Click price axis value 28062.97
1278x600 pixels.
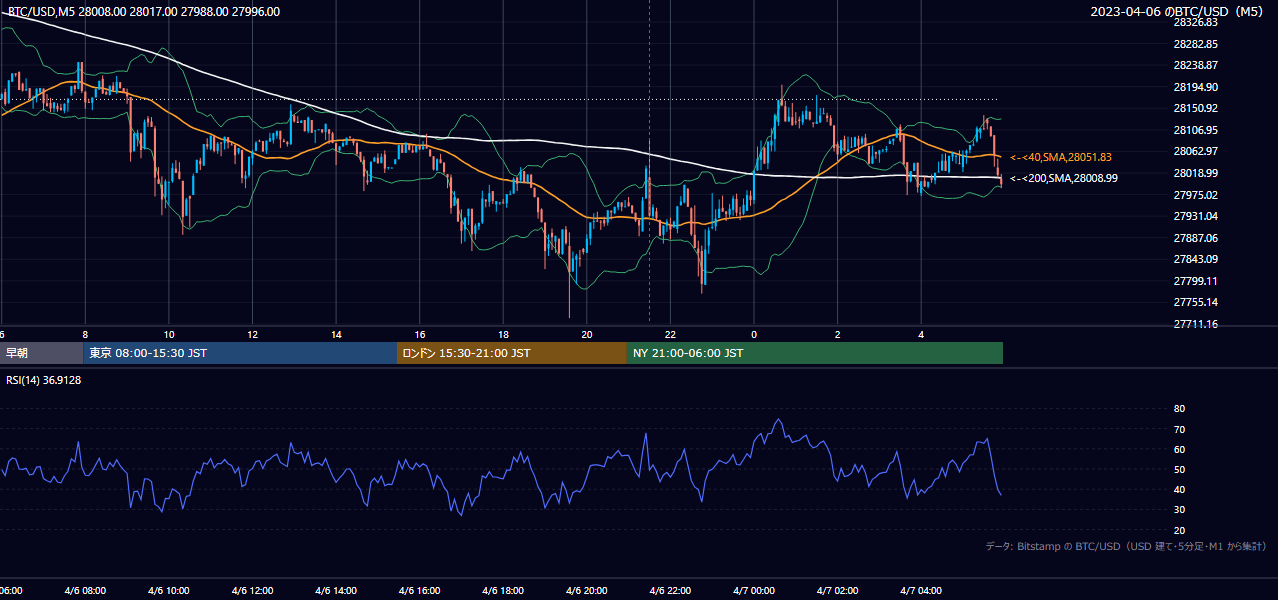tap(1195, 151)
